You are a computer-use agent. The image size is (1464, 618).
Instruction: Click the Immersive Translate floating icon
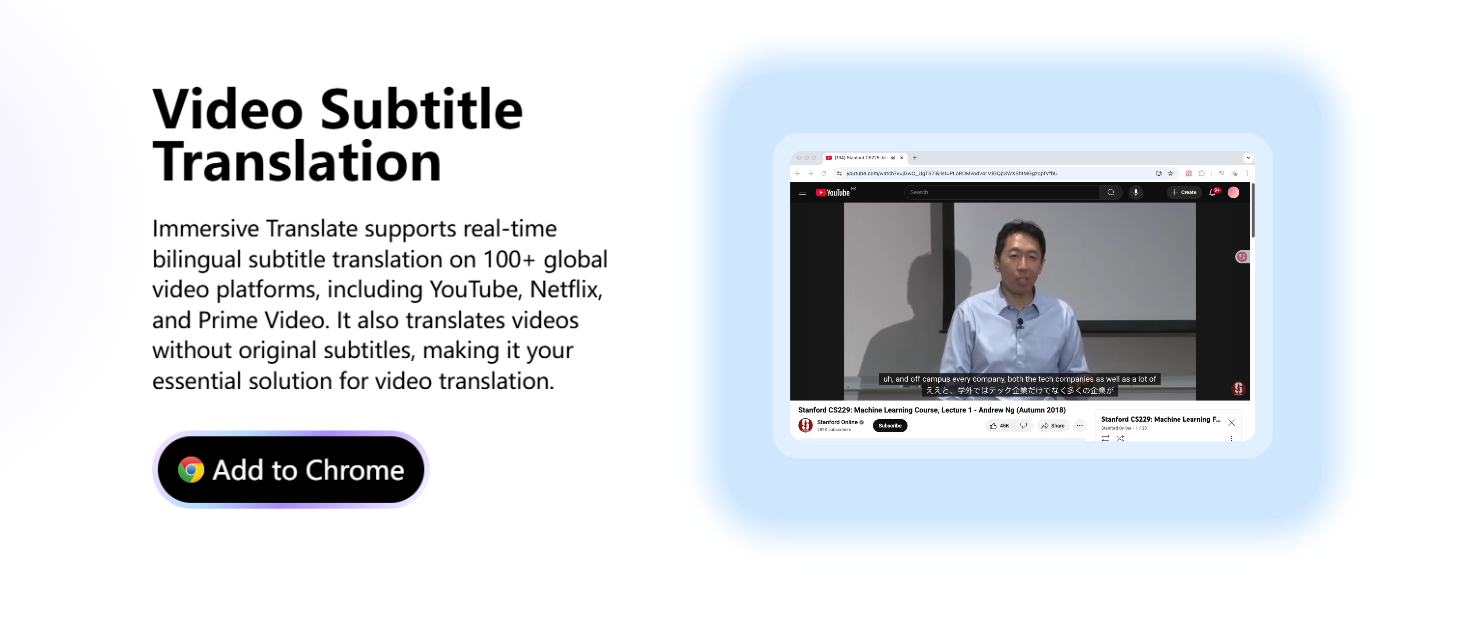tap(1242, 257)
